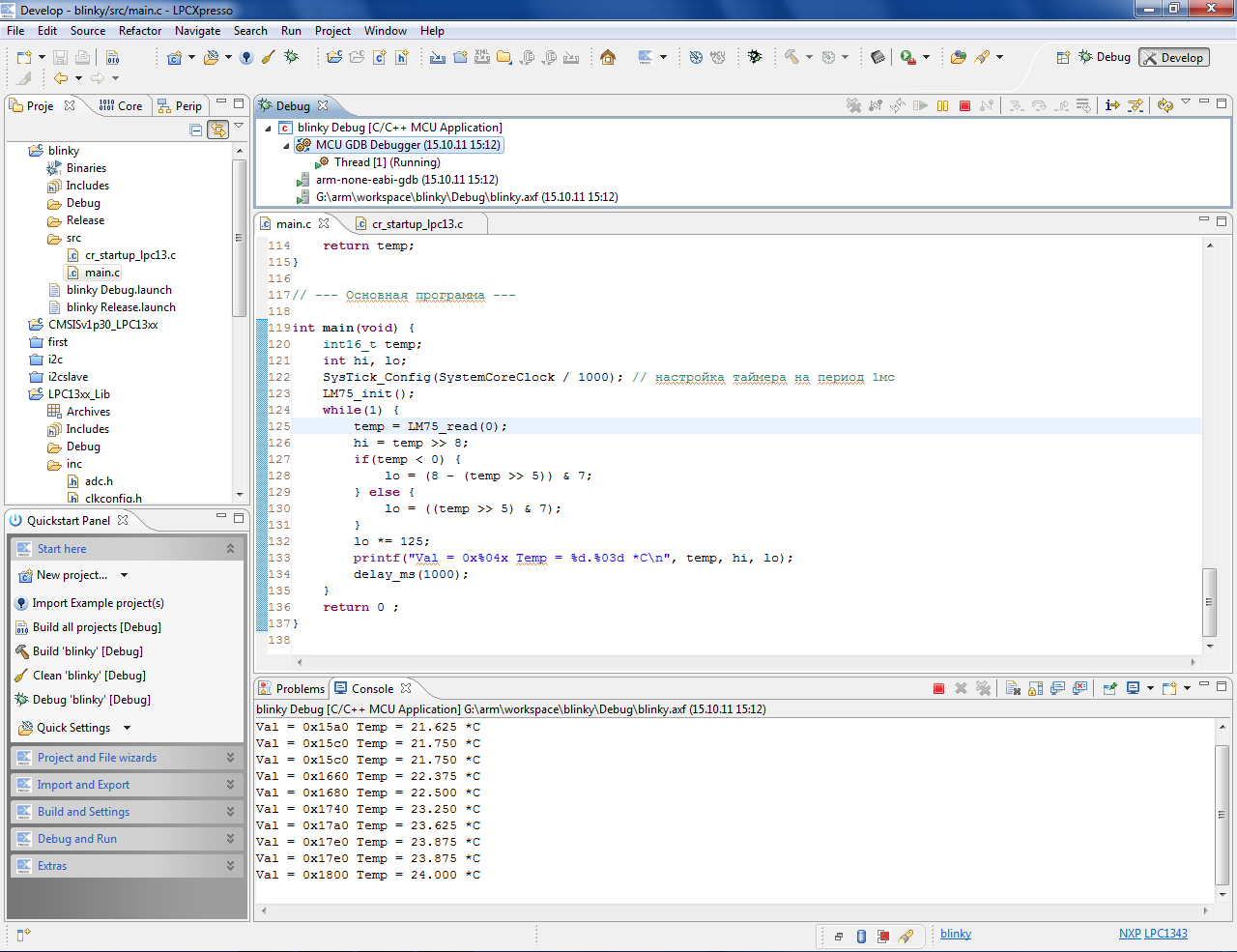Viewport: 1237px width, 952px height.
Task: Switch to the Develop perspective
Action: coord(1173,57)
